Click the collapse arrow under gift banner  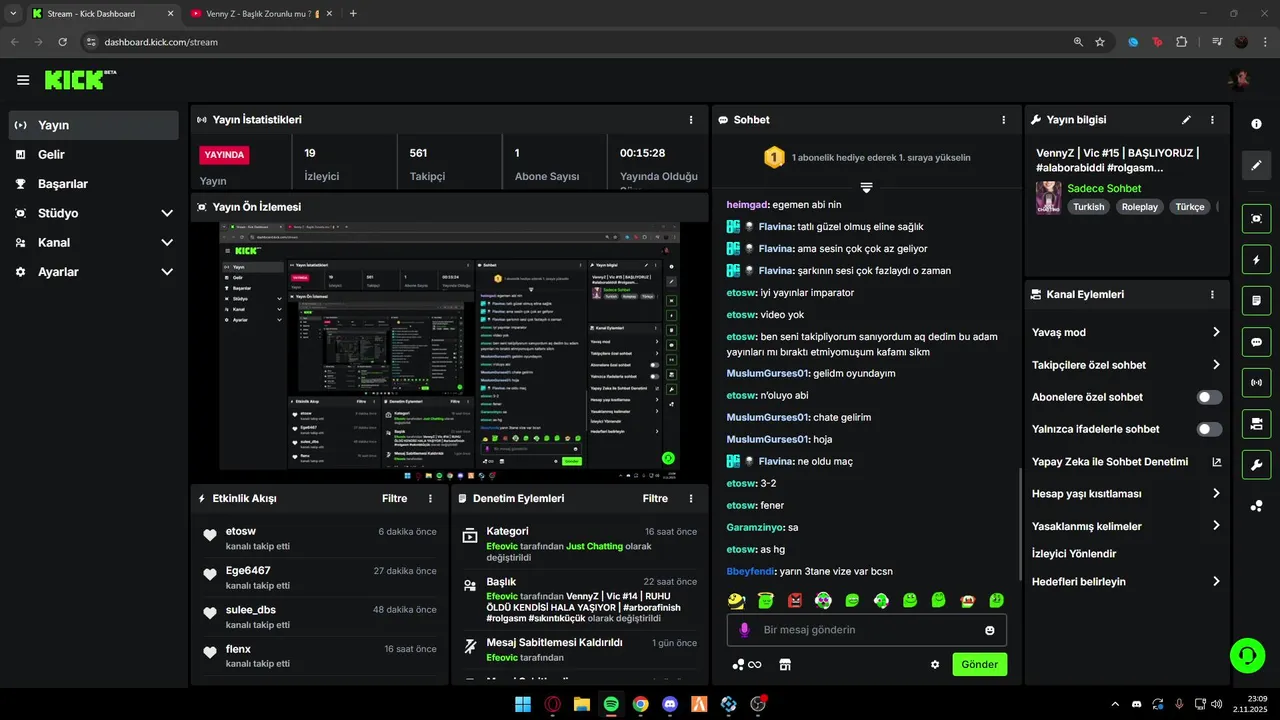866,188
